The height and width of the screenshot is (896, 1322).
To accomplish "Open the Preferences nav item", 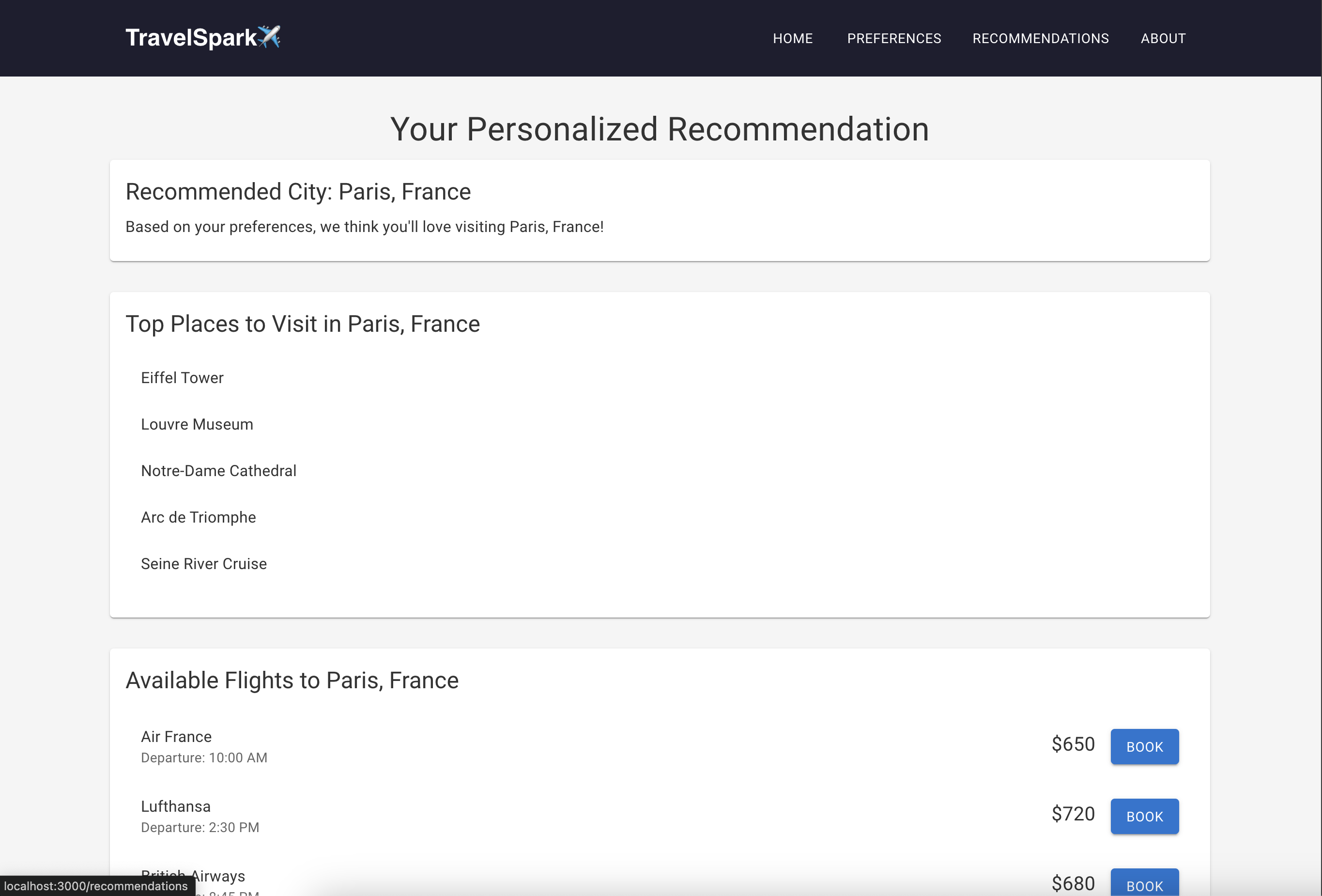I will click(893, 38).
